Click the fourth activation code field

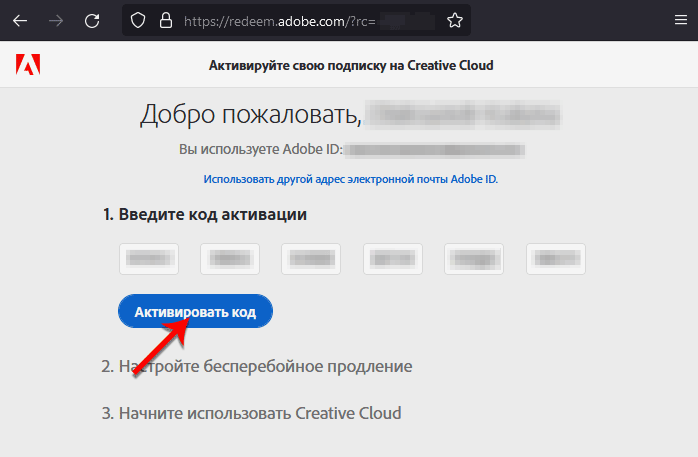click(393, 259)
